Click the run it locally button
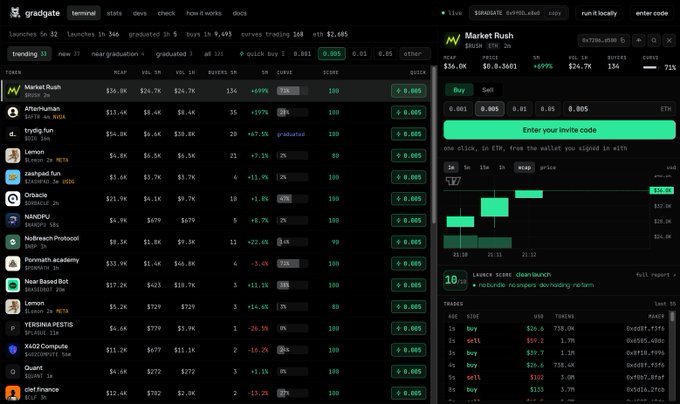 coord(599,13)
